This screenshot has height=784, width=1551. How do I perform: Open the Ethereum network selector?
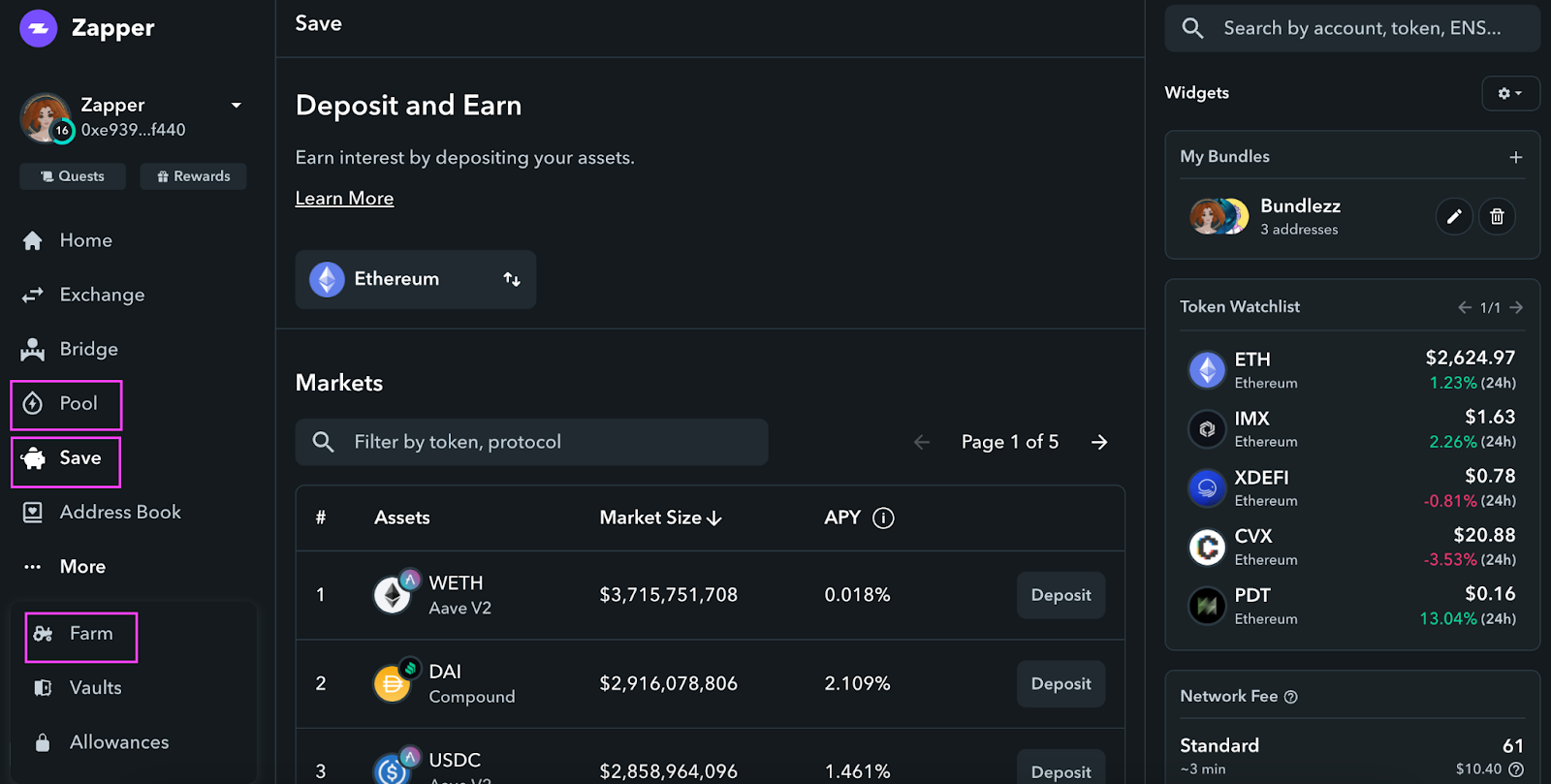[416, 279]
